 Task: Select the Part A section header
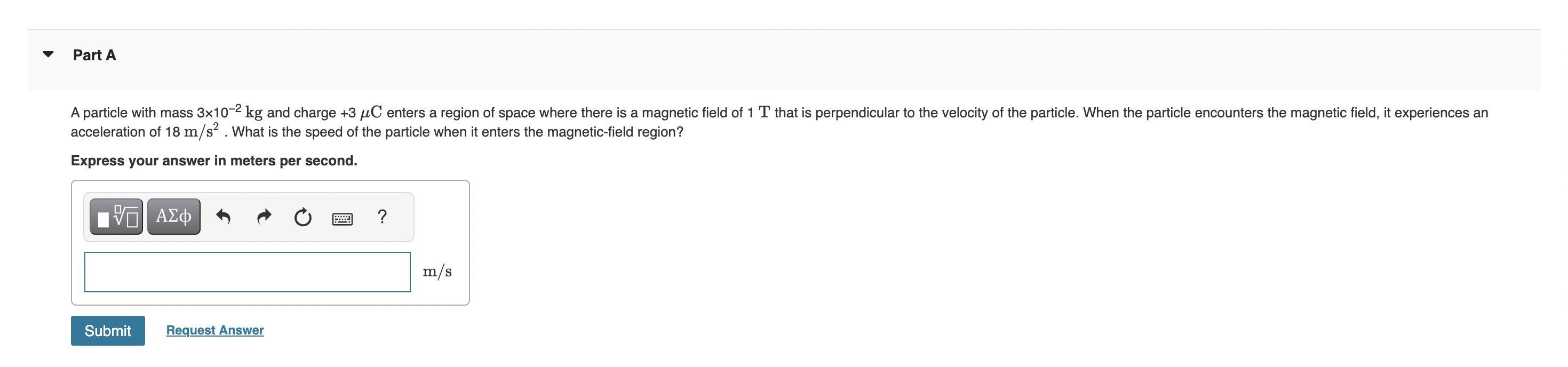[x=93, y=55]
